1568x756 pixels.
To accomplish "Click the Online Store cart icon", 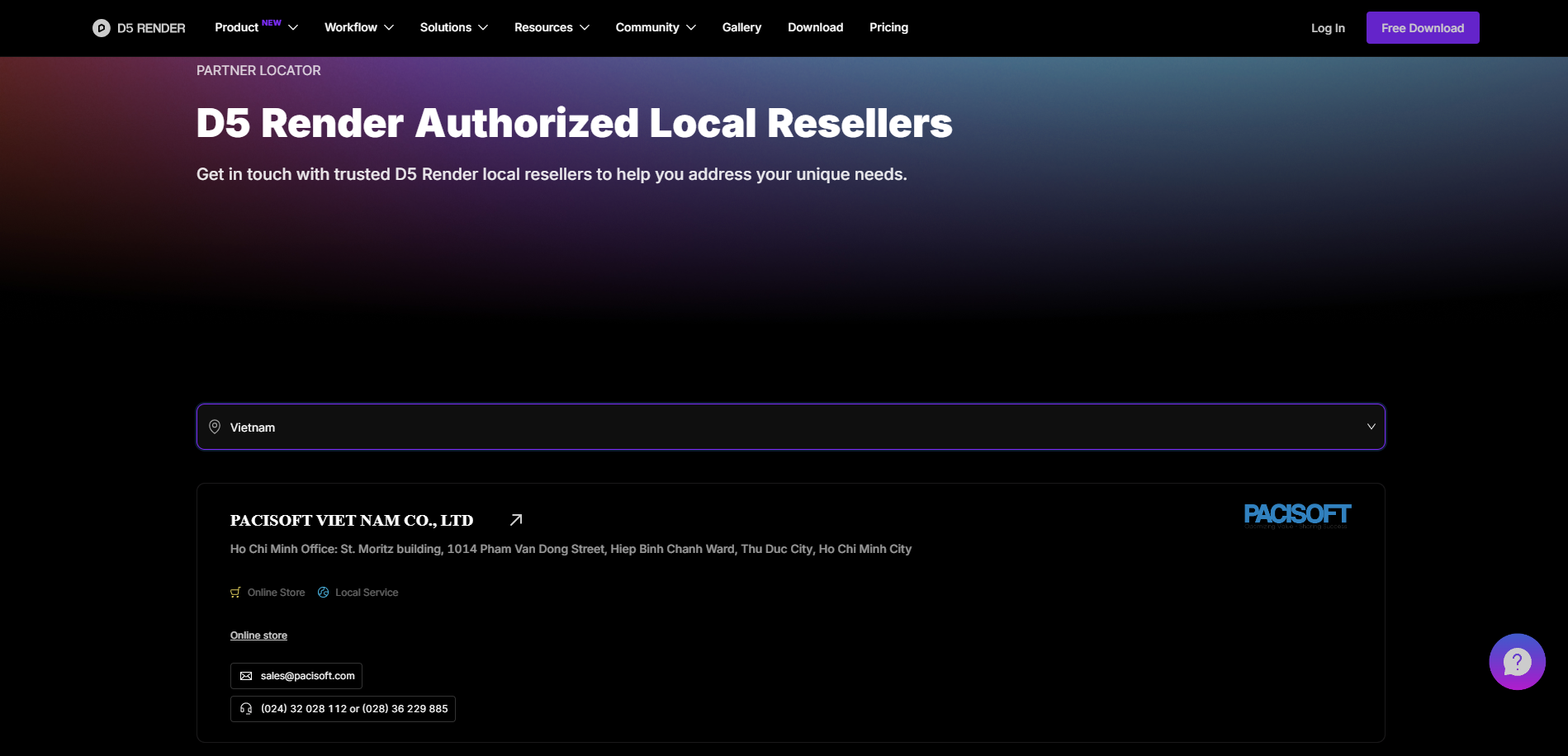I will [x=235, y=593].
